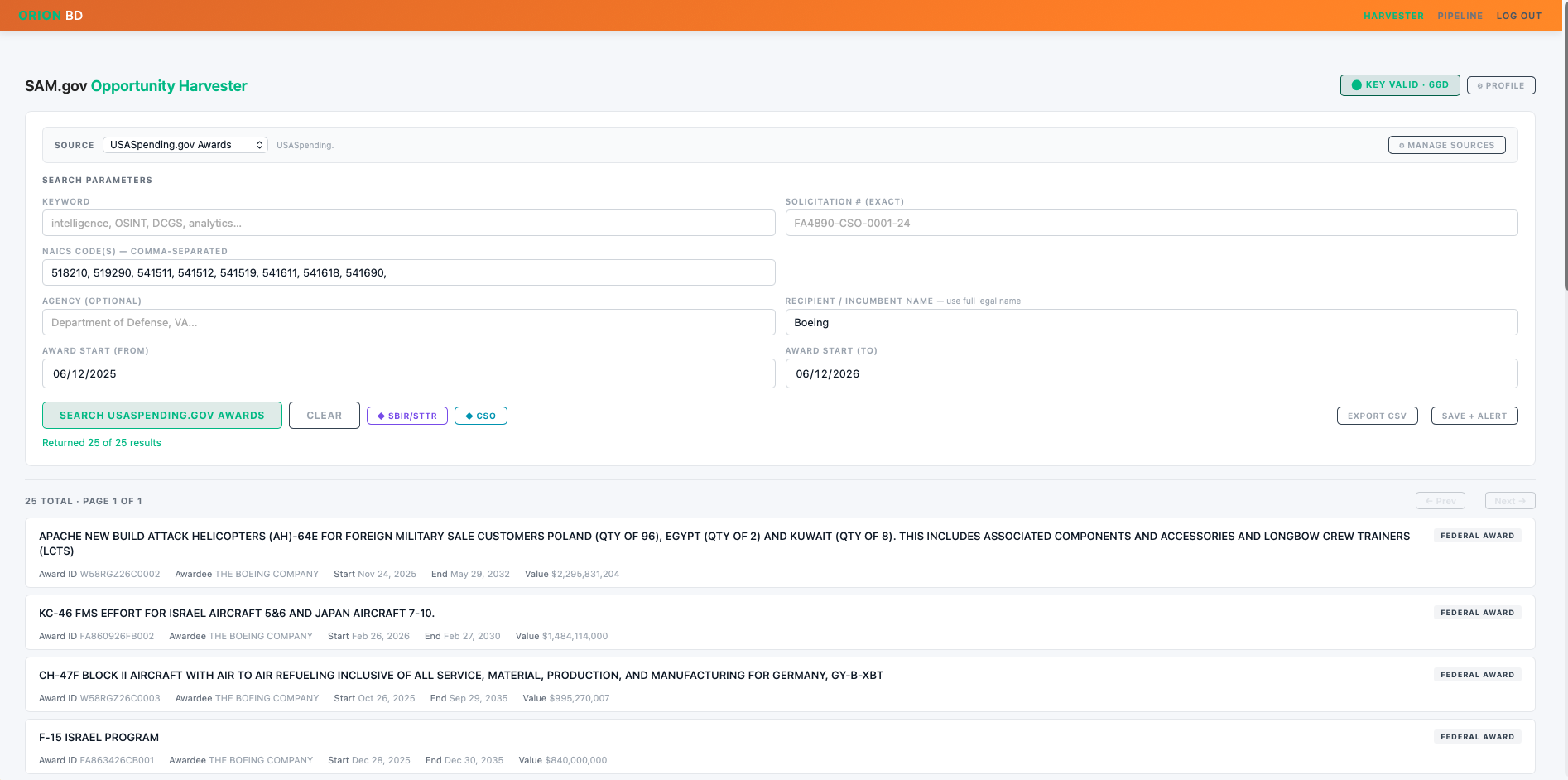Click the Award Start To date field

tap(1151, 373)
